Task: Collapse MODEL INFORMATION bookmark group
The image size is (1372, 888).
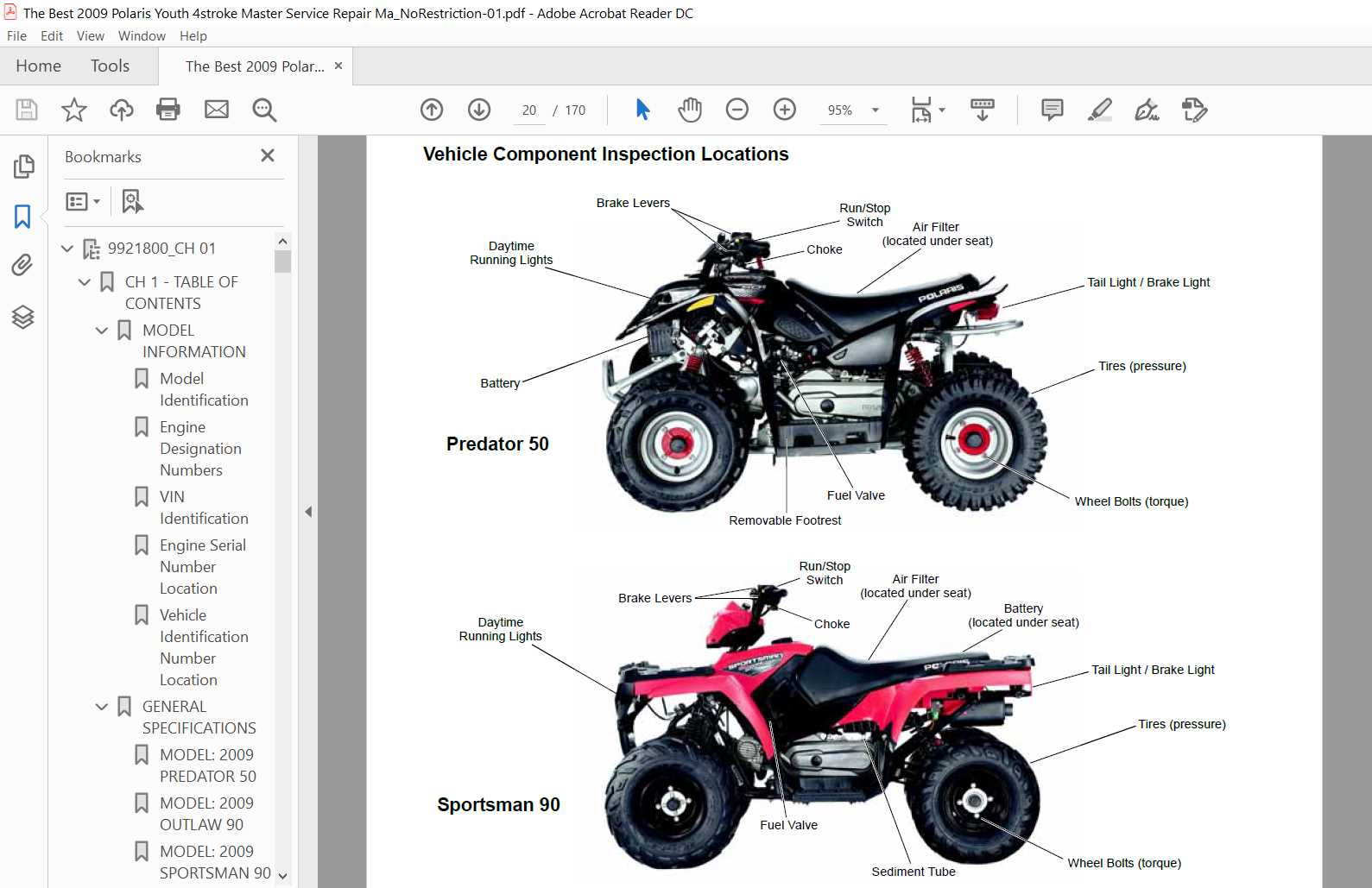Action: click(102, 331)
